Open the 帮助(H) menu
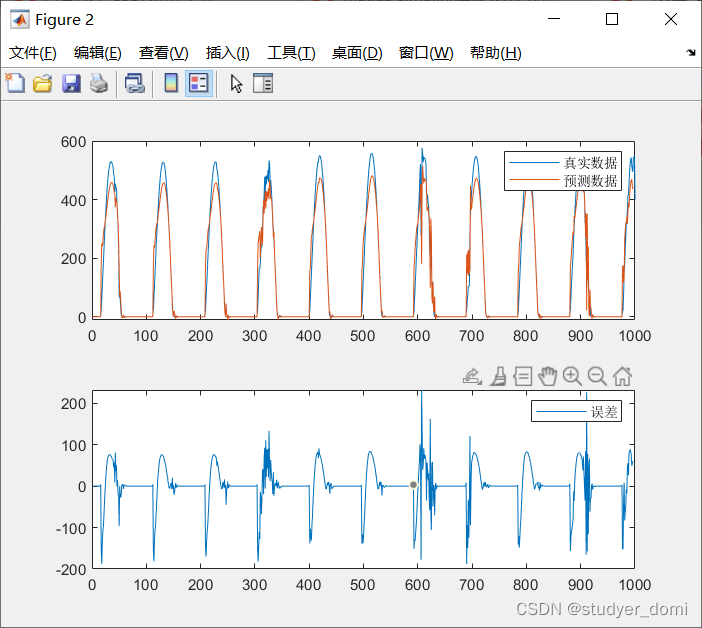This screenshot has width=702, height=628. [496, 53]
